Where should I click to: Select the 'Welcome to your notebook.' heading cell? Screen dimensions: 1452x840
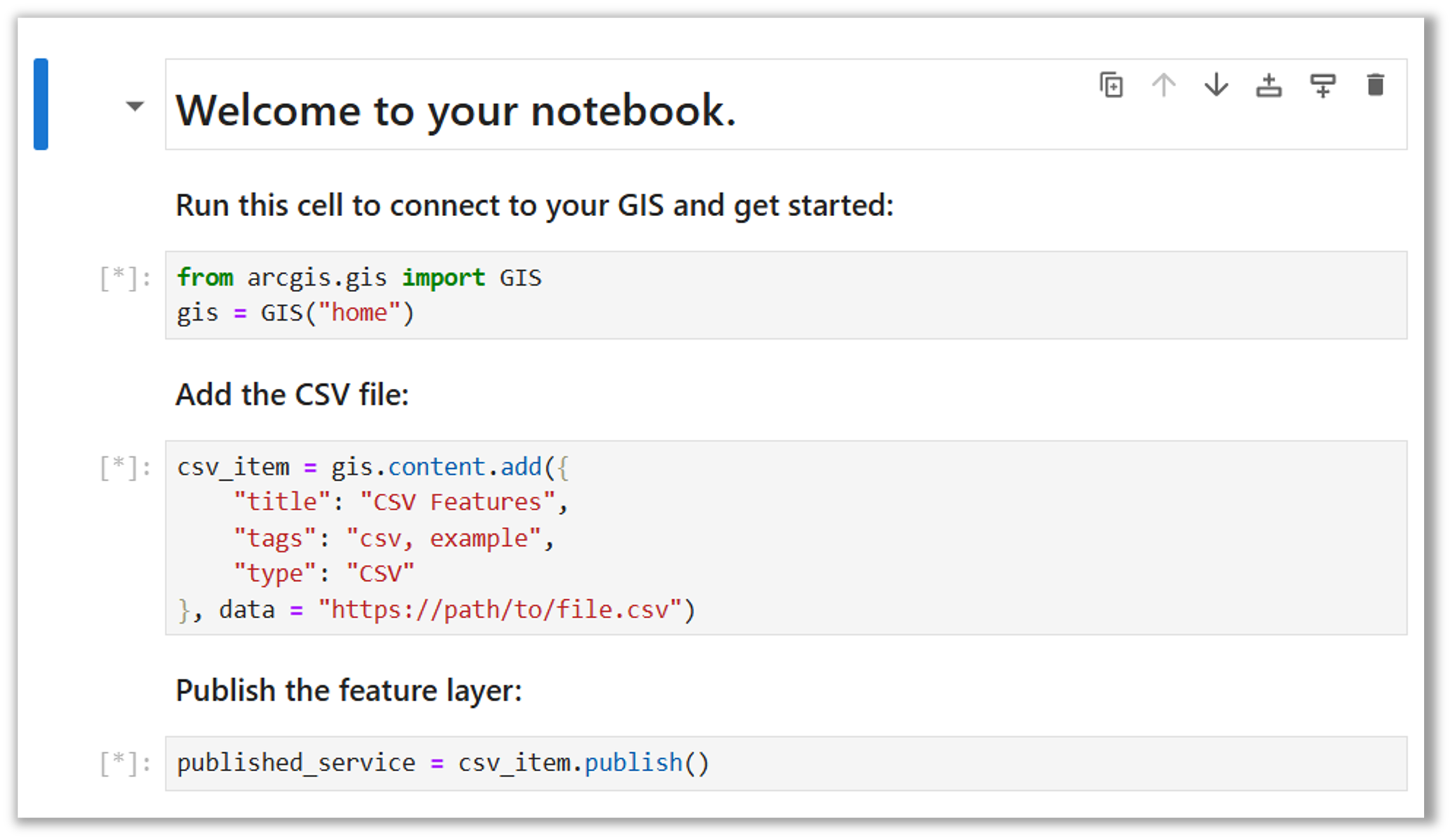click(456, 109)
